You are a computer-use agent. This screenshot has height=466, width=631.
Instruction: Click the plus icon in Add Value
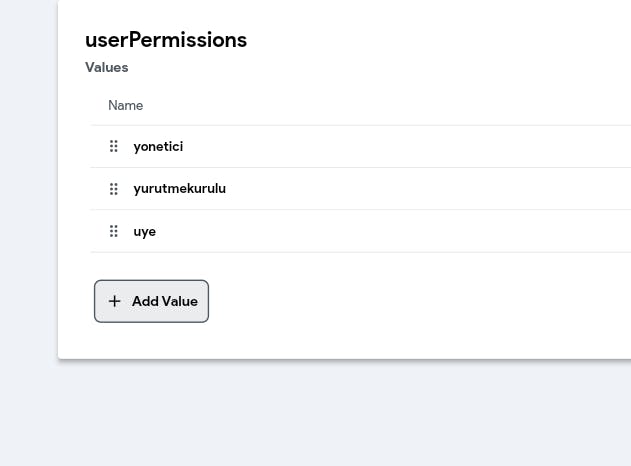(115, 301)
